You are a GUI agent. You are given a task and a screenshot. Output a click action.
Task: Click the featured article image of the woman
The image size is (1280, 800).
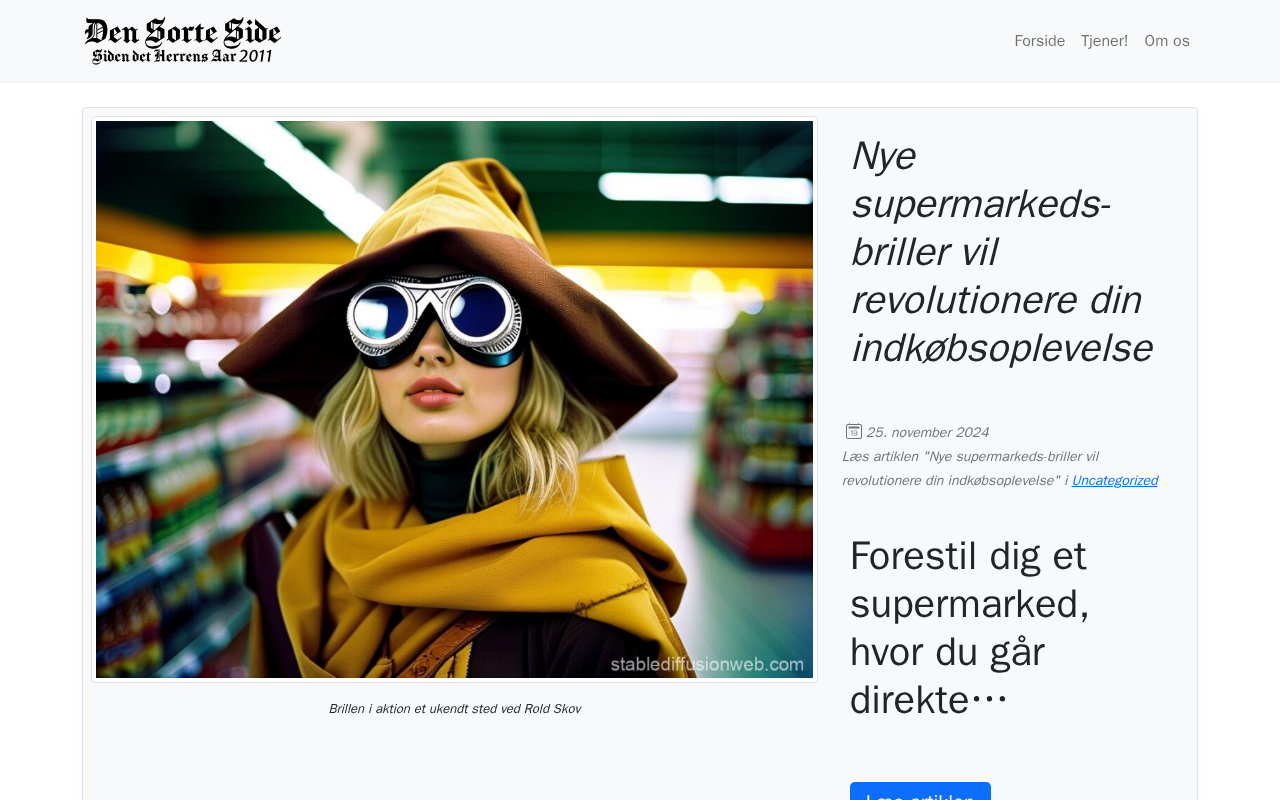point(454,399)
